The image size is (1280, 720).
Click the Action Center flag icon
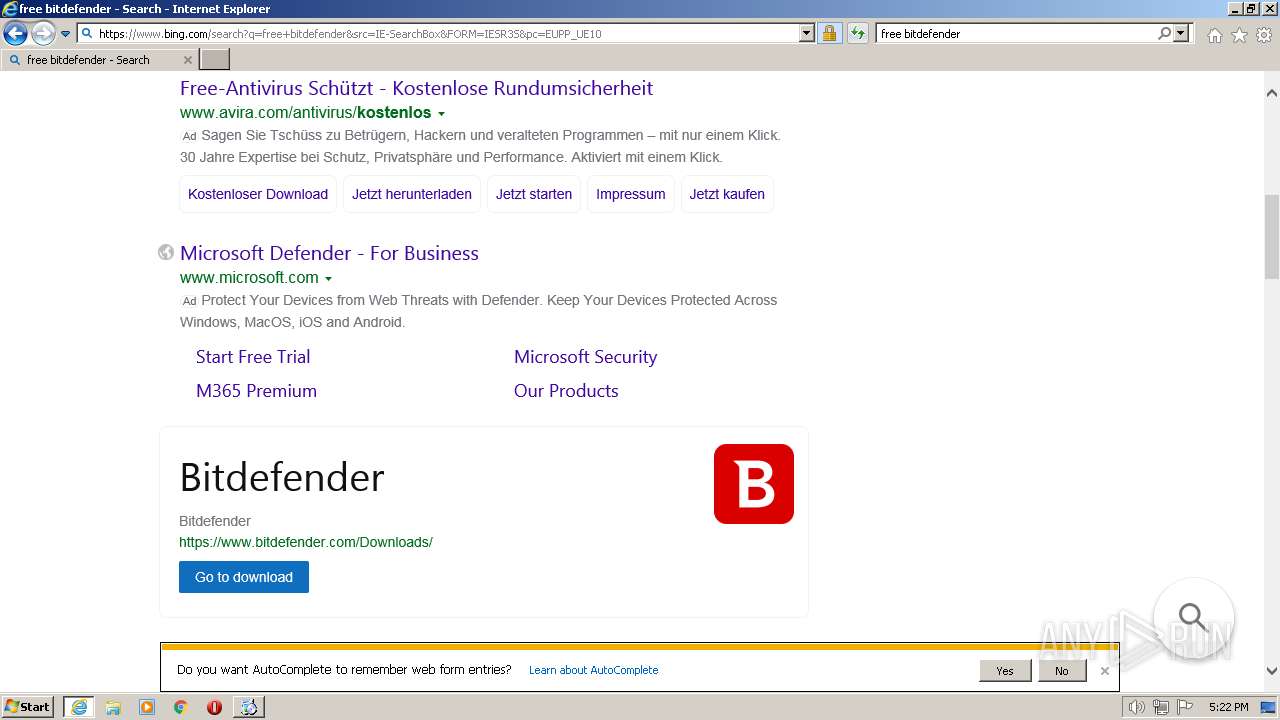click(1184, 707)
